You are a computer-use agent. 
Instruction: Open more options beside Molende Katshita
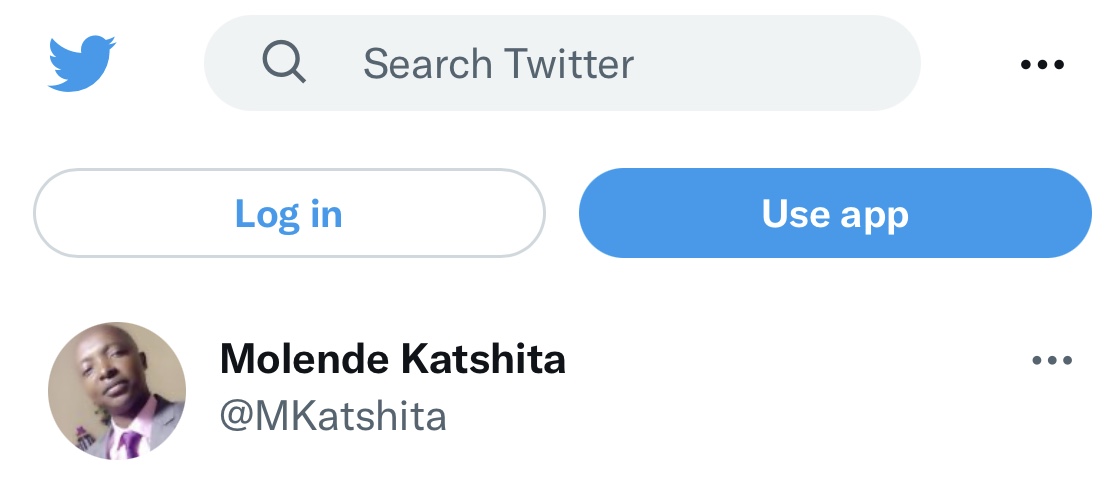[x=1052, y=361]
